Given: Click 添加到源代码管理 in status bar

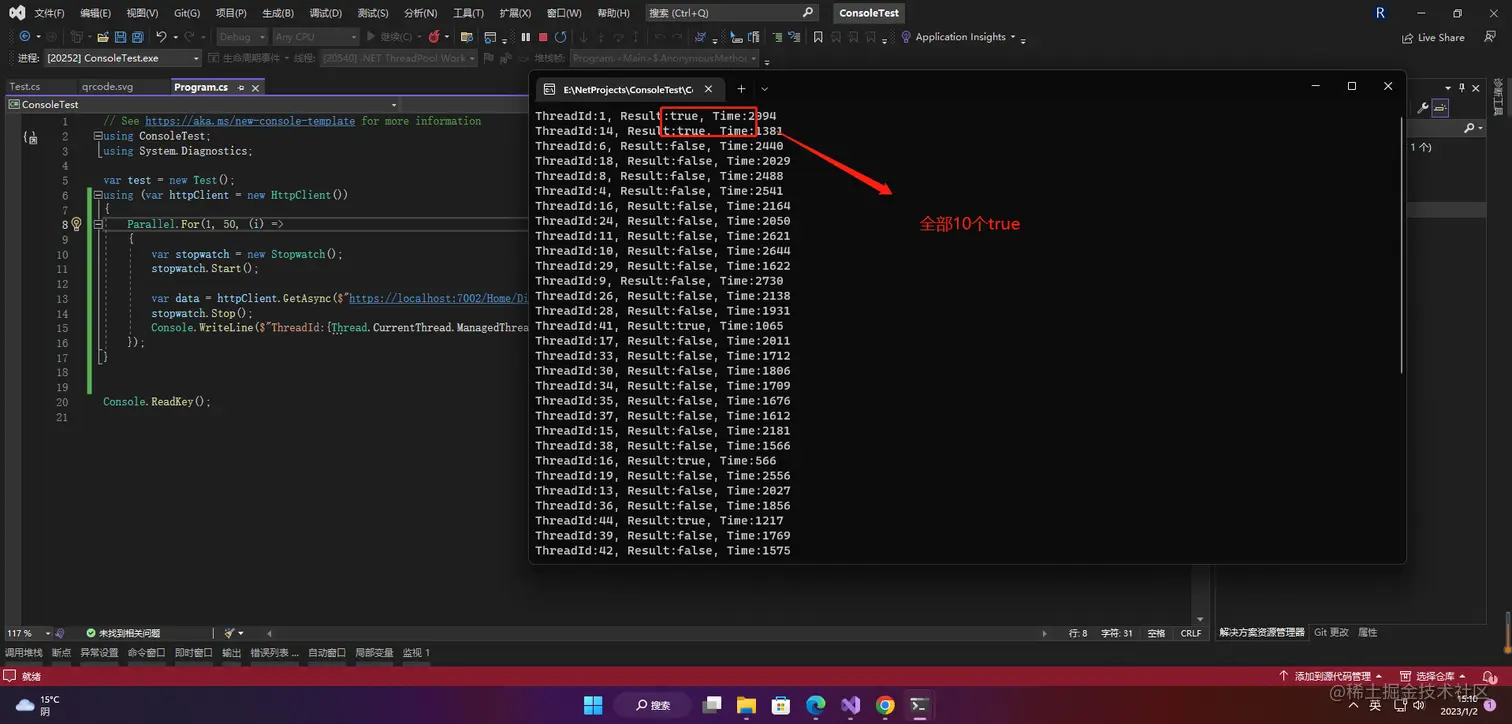Looking at the screenshot, I should click(x=1331, y=676).
